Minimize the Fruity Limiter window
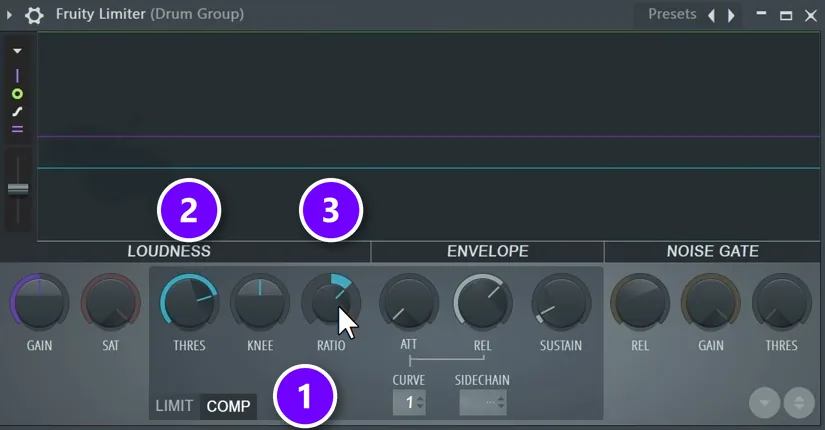The image size is (825, 430). click(761, 13)
